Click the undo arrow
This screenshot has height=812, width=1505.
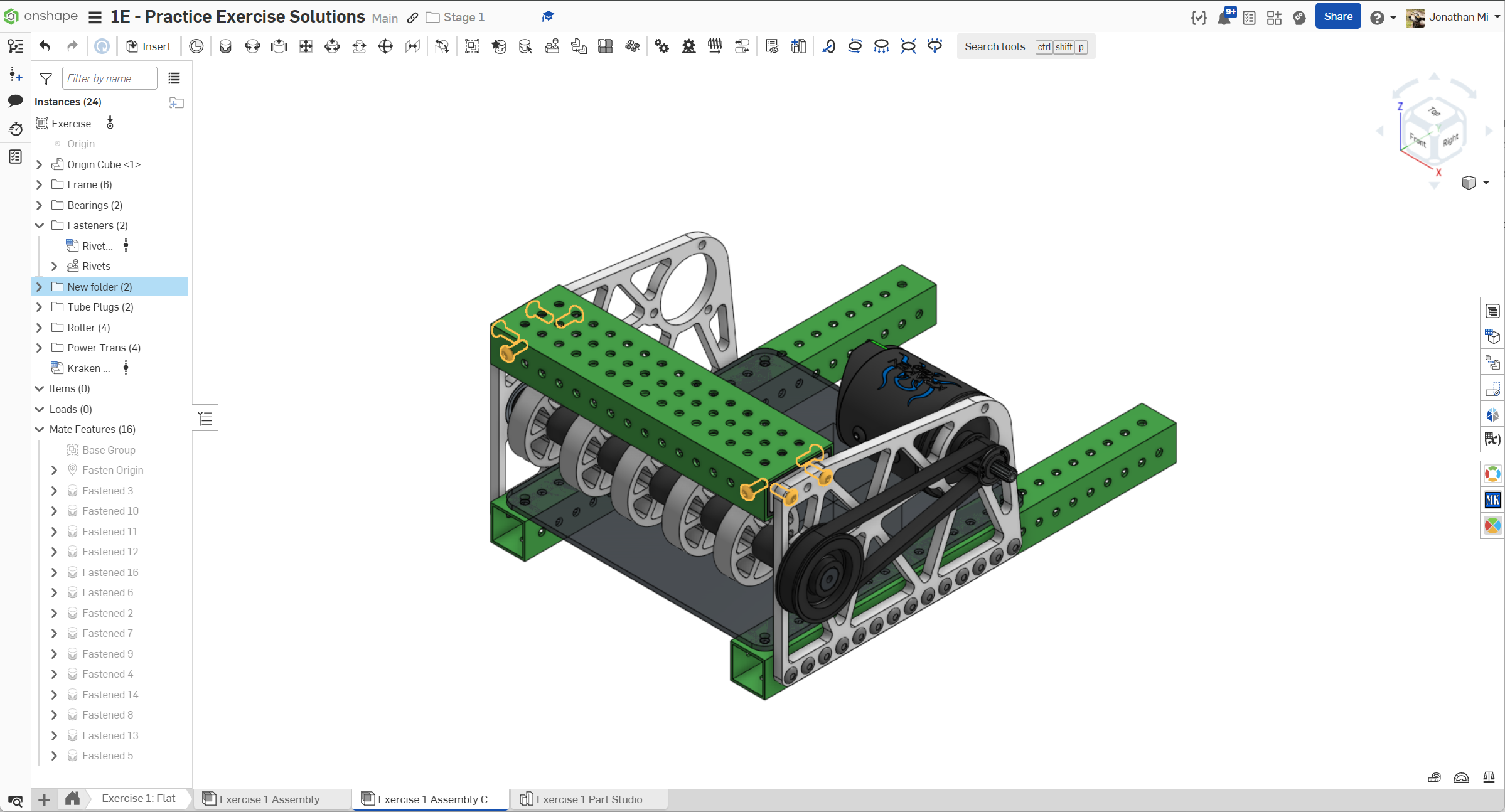point(45,46)
